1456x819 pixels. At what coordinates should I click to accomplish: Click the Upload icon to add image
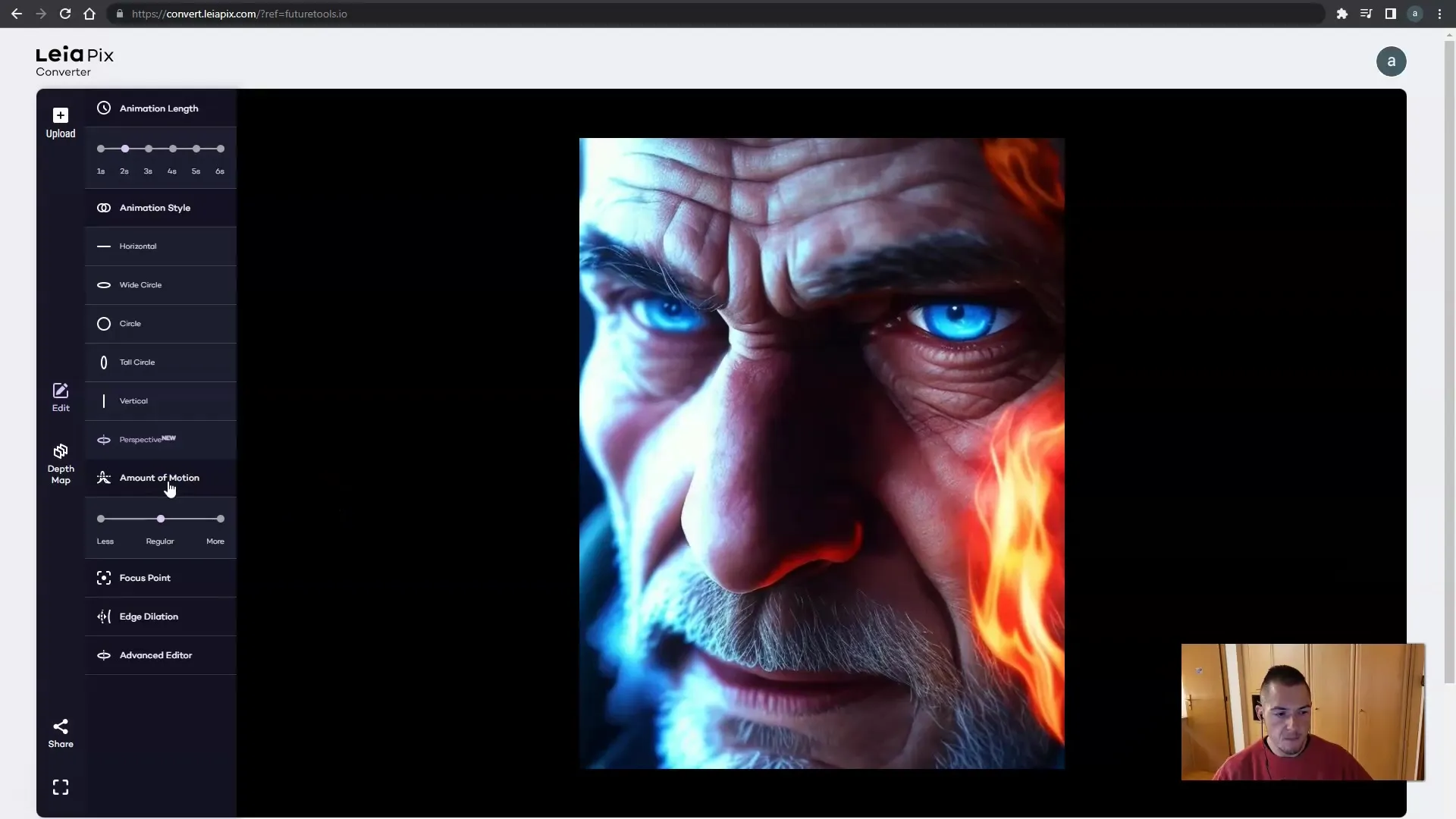pyautogui.click(x=60, y=115)
